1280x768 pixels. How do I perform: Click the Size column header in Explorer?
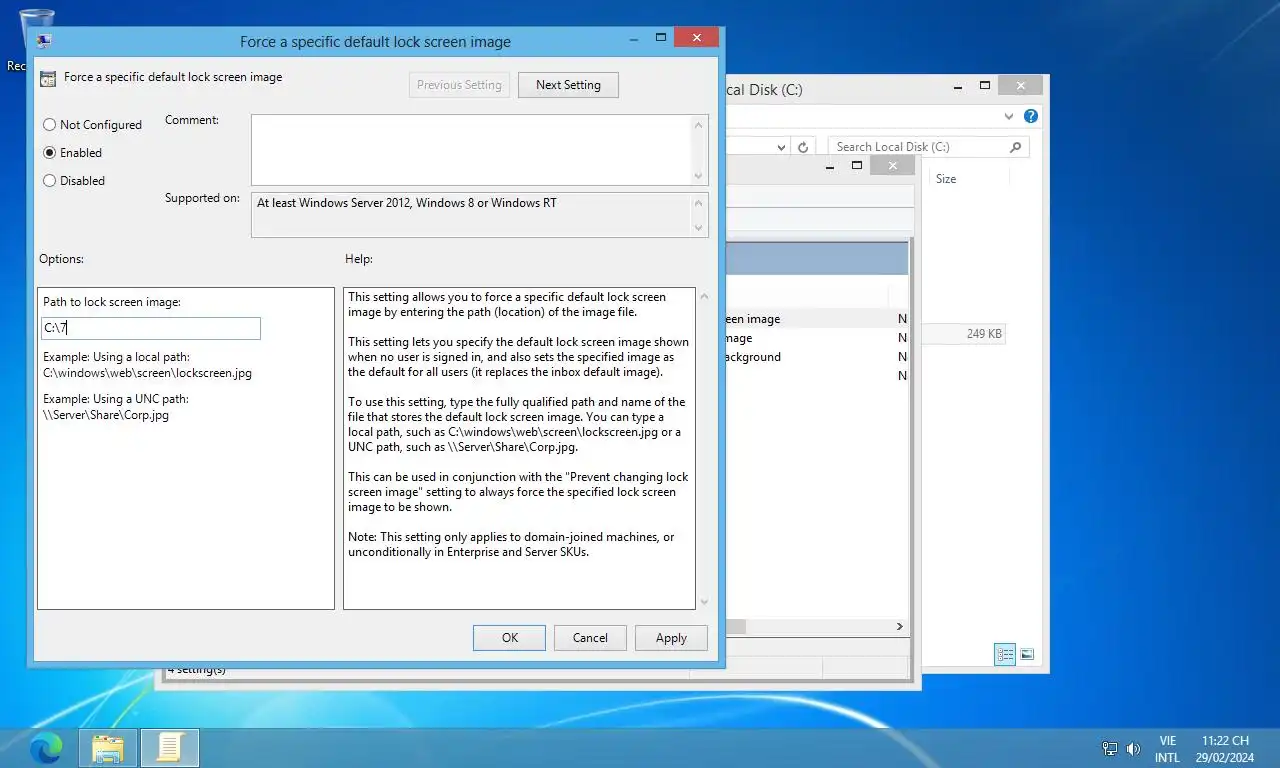946,179
